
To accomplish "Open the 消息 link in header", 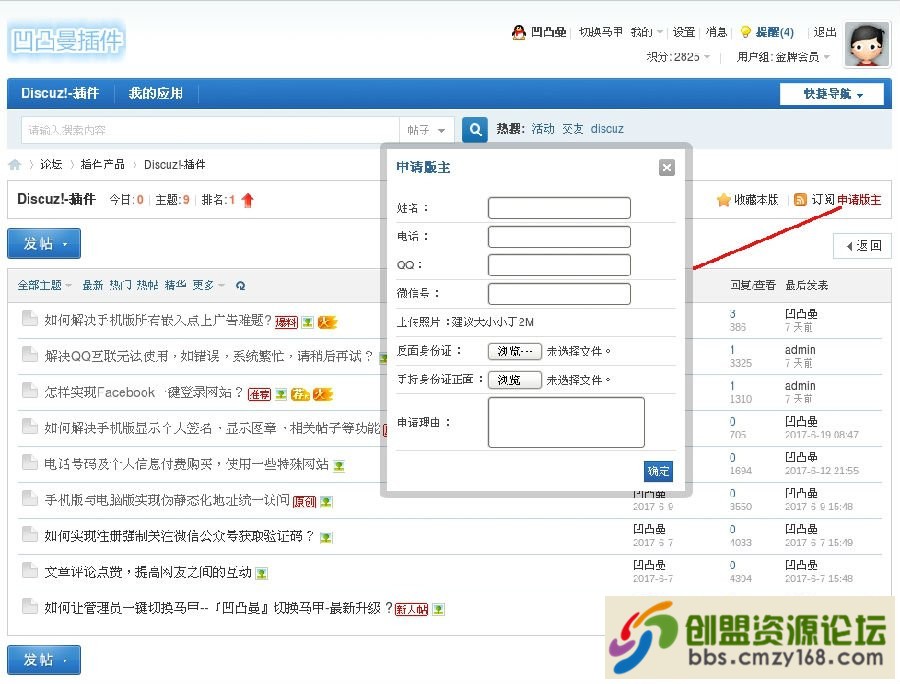I will coord(716,32).
